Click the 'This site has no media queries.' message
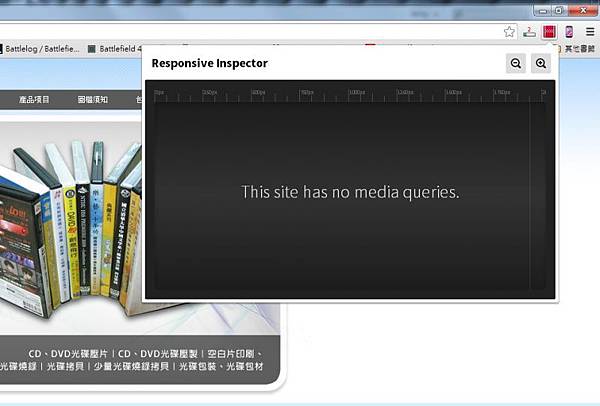600x406 pixels. coord(350,192)
